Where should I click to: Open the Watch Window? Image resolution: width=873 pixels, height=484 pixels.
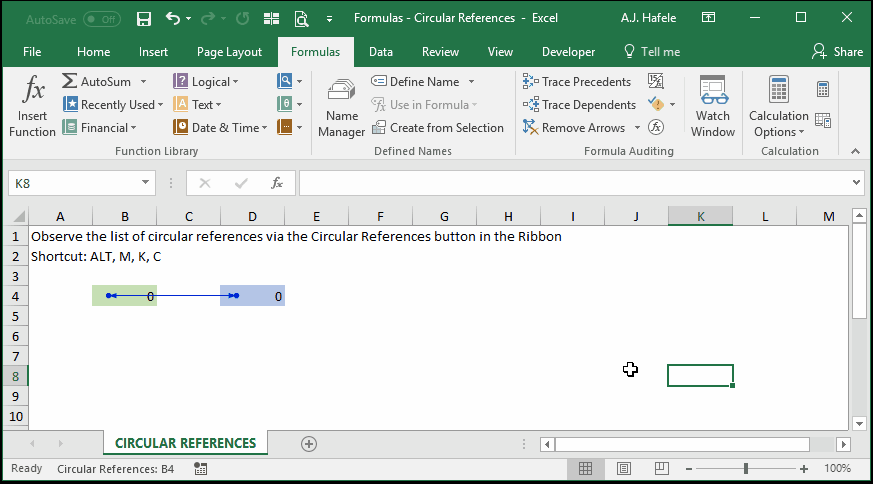tap(713, 107)
